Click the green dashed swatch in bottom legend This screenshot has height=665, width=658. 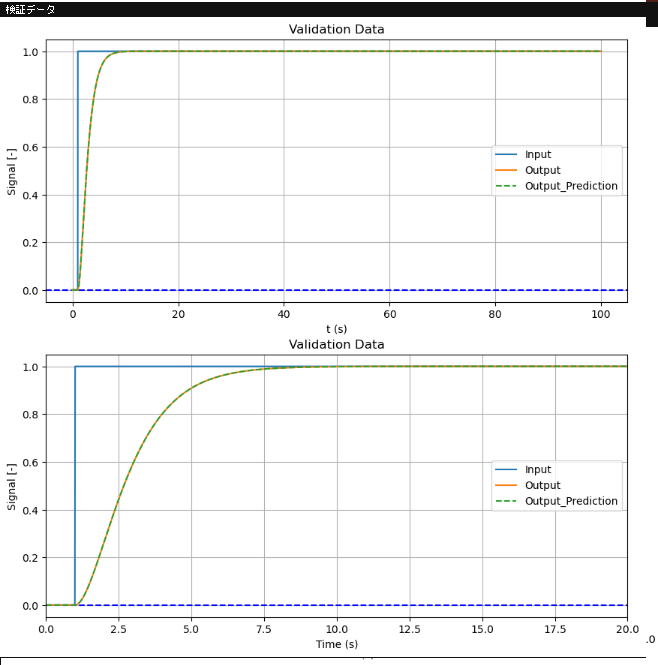(x=506, y=501)
